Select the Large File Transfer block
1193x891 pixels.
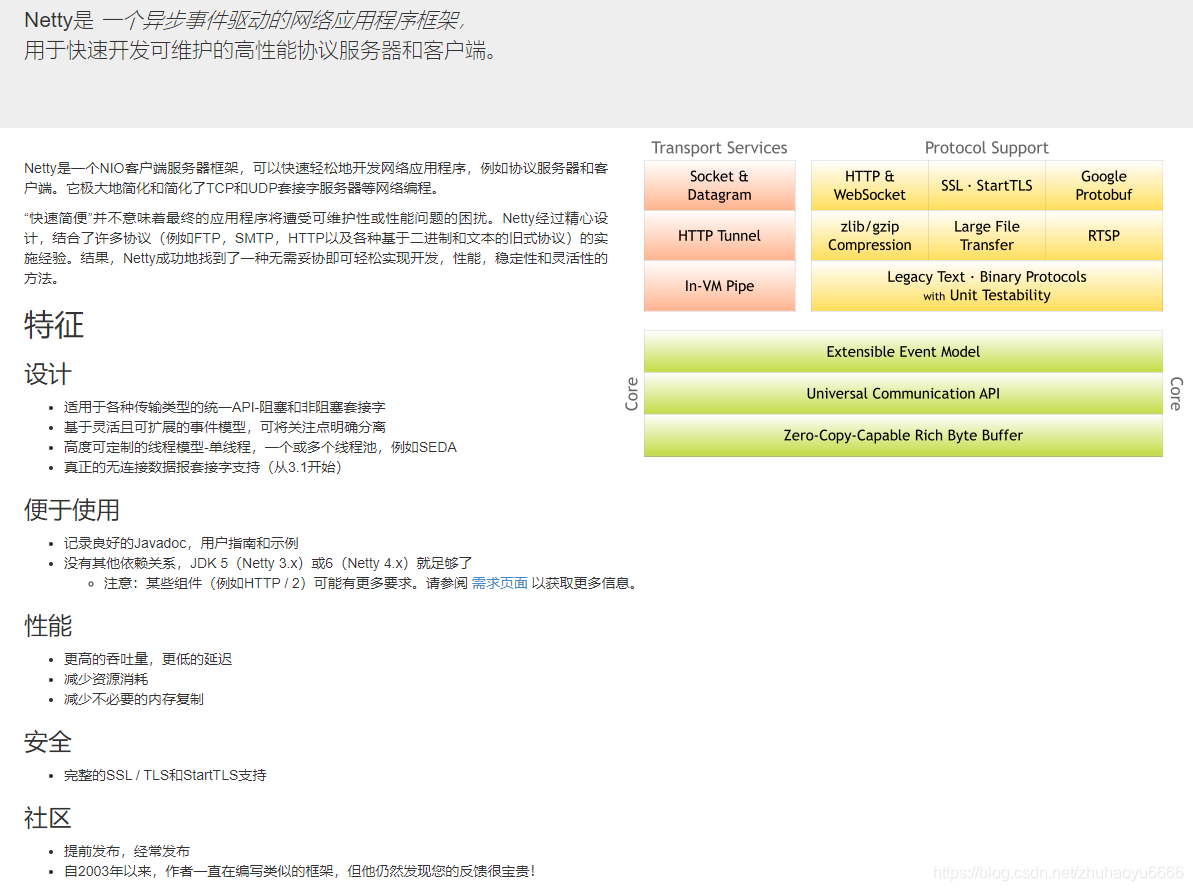pos(986,236)
